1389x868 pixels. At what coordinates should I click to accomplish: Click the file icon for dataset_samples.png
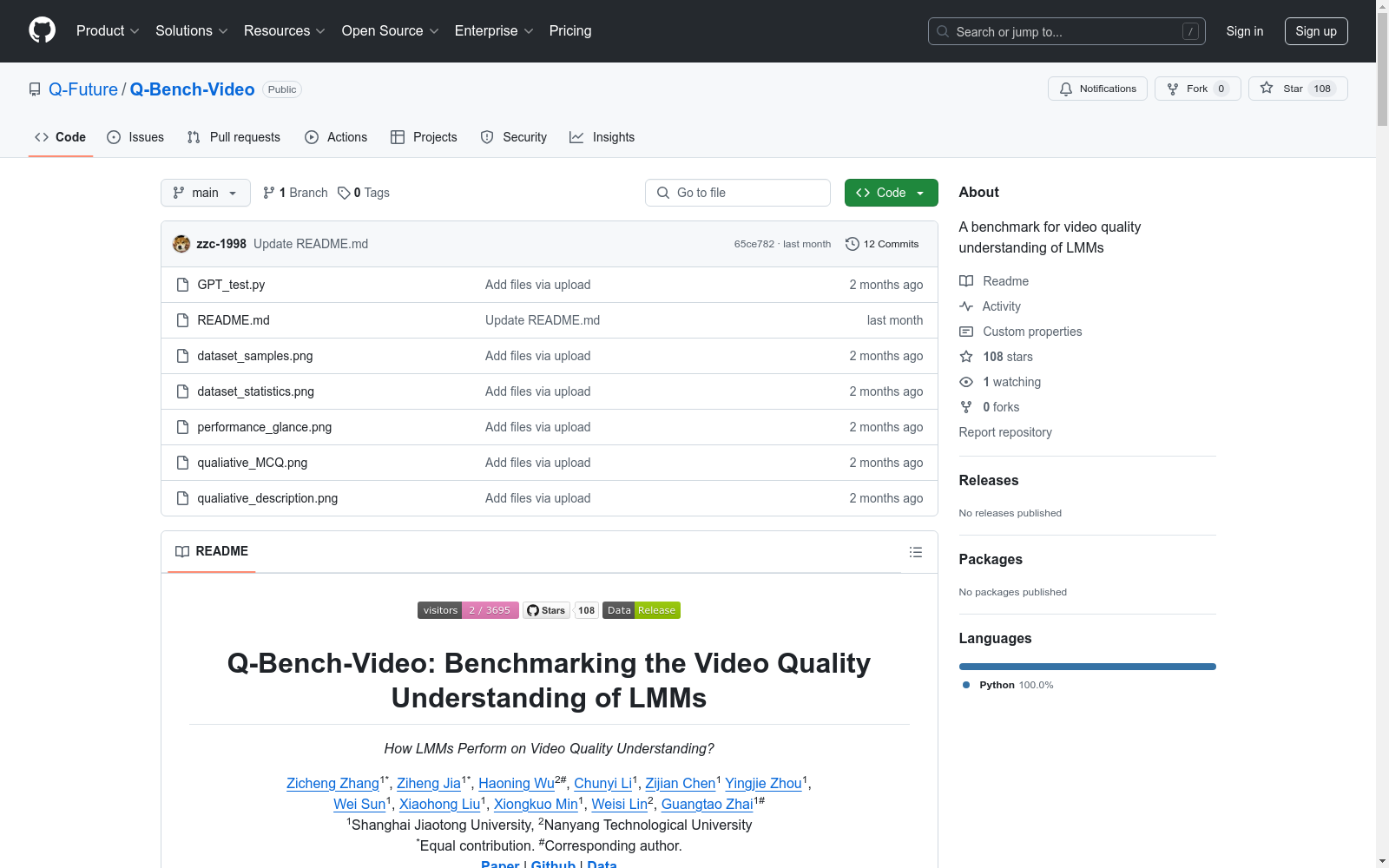[x=182, y=356]
